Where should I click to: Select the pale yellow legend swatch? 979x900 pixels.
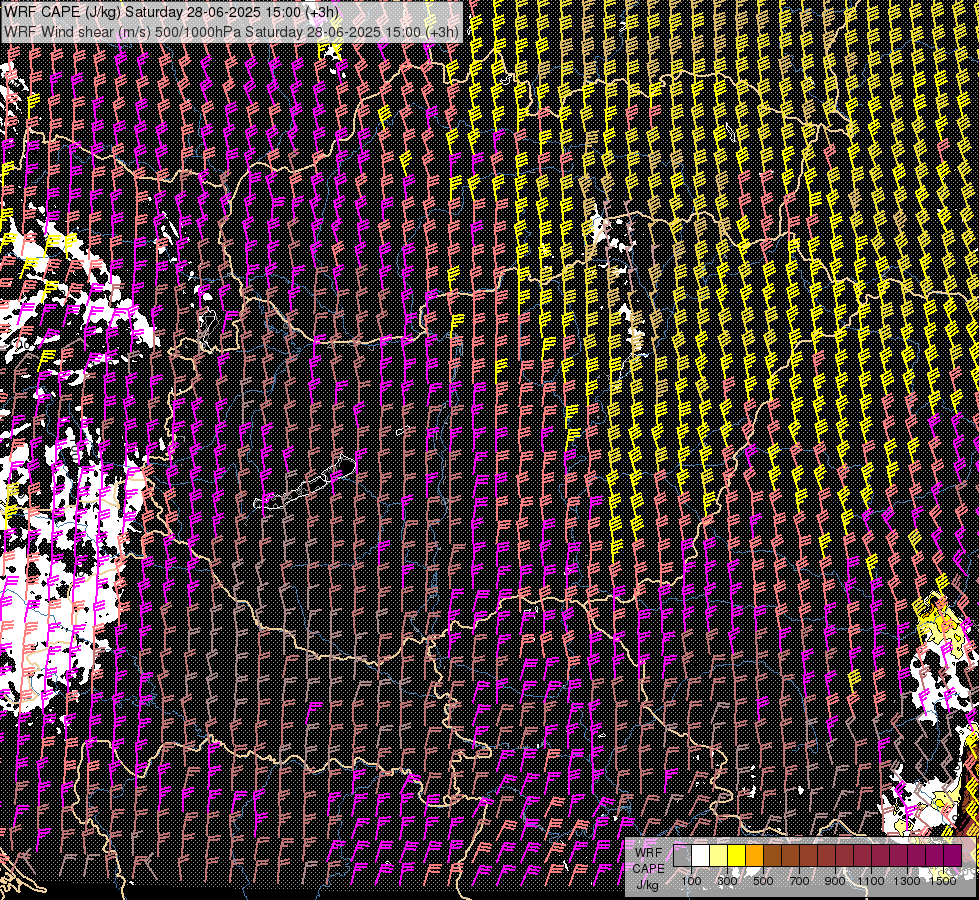(x=719, y=856)
